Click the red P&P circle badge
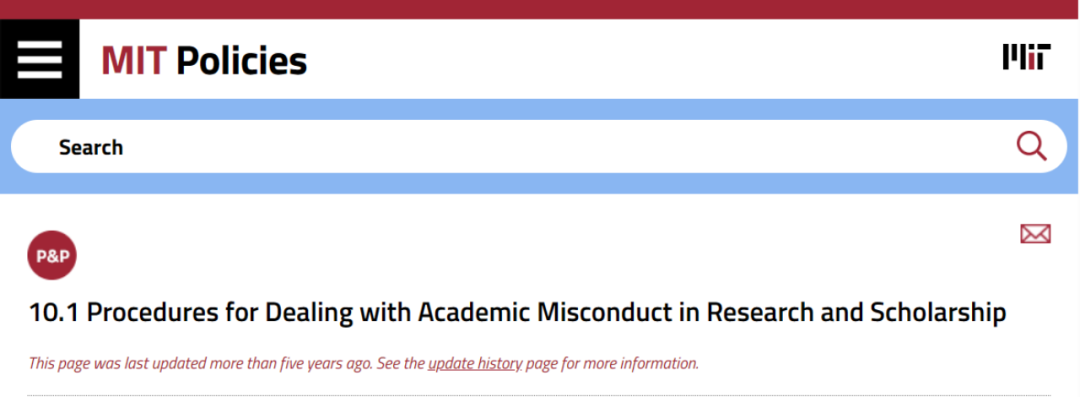 [x=52, y=255]
